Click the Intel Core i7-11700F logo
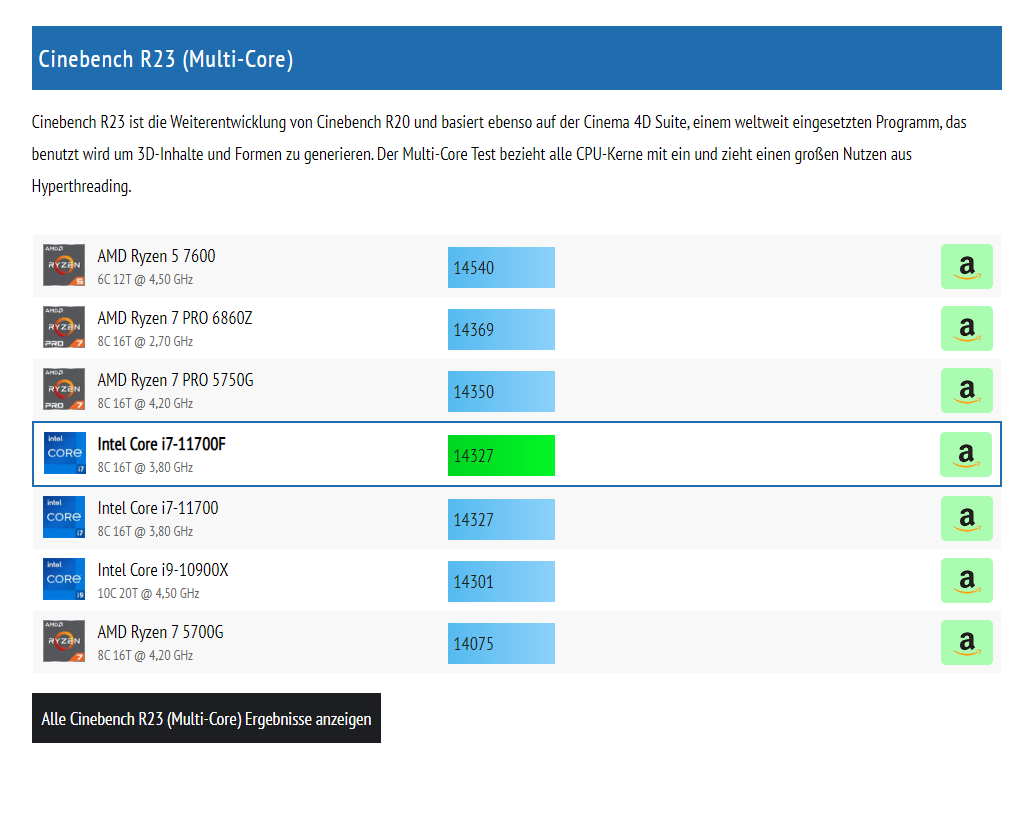Viewport: 1033px width, 820px height. coord(65,452)
